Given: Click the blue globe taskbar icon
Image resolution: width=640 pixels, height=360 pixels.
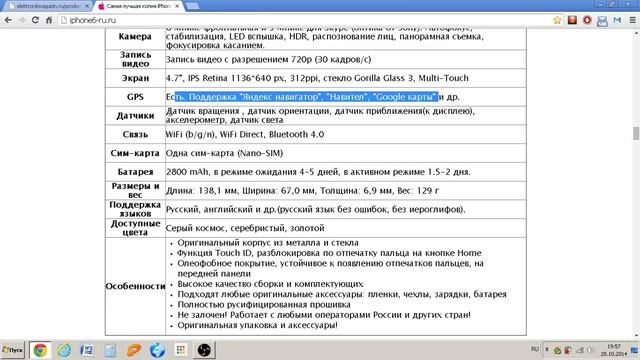Looking at the screenshot, I should pos(157,350).
